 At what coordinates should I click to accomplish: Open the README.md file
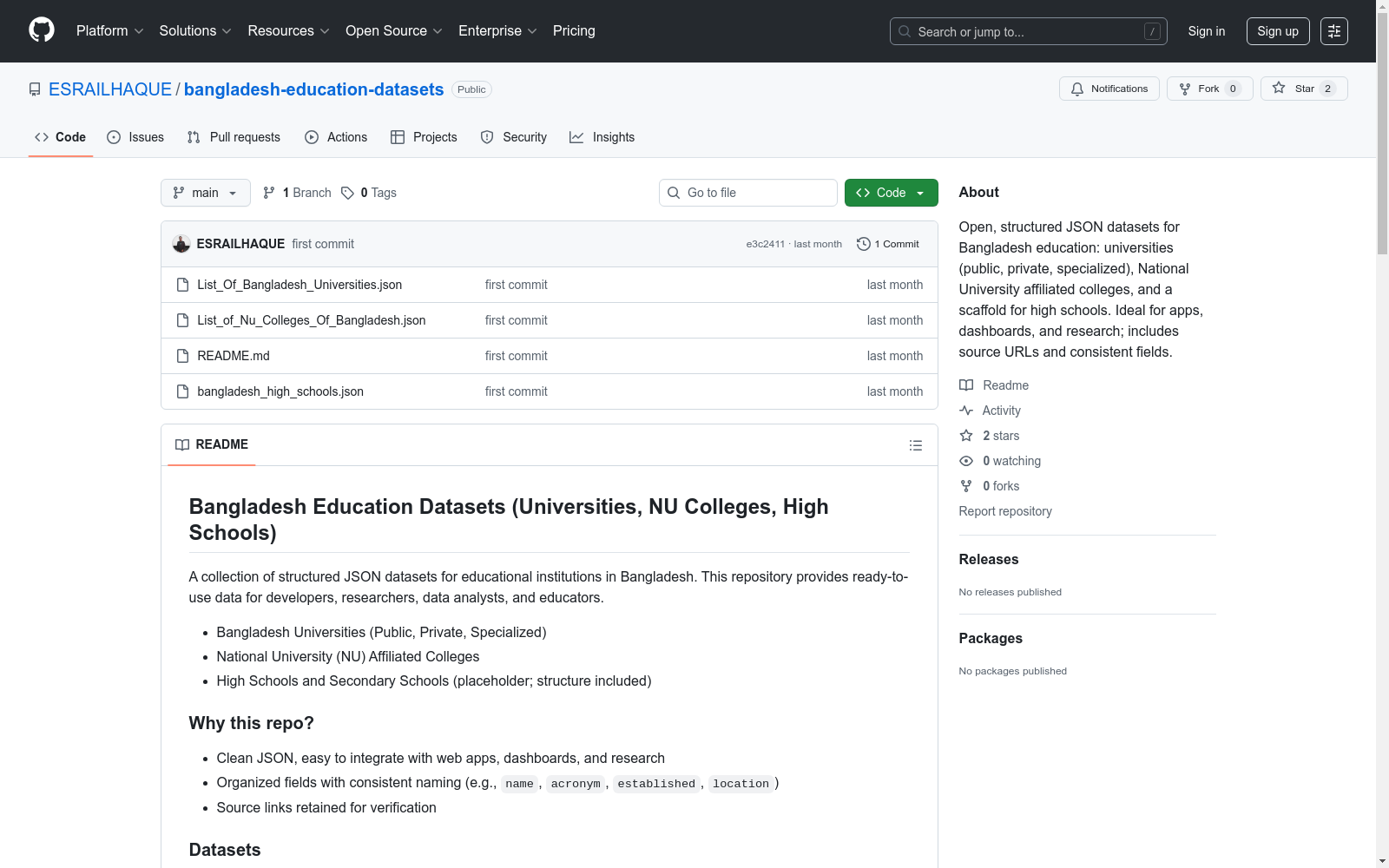coord(234,356)
